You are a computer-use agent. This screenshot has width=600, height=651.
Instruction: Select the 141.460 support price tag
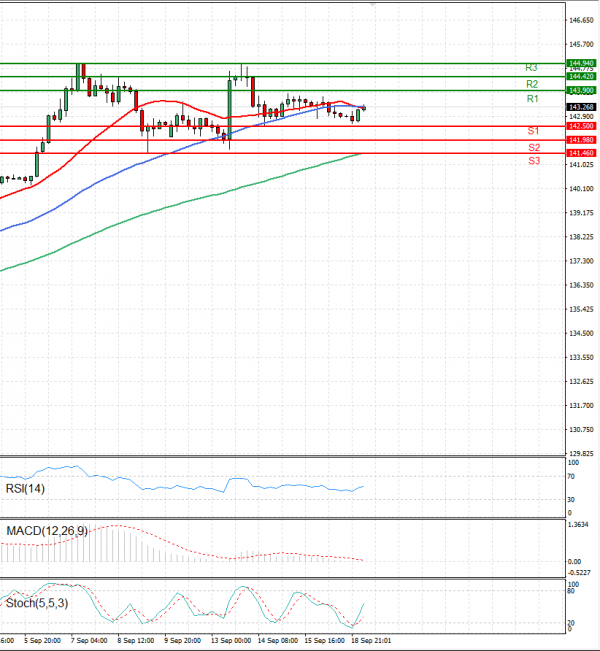581,153
